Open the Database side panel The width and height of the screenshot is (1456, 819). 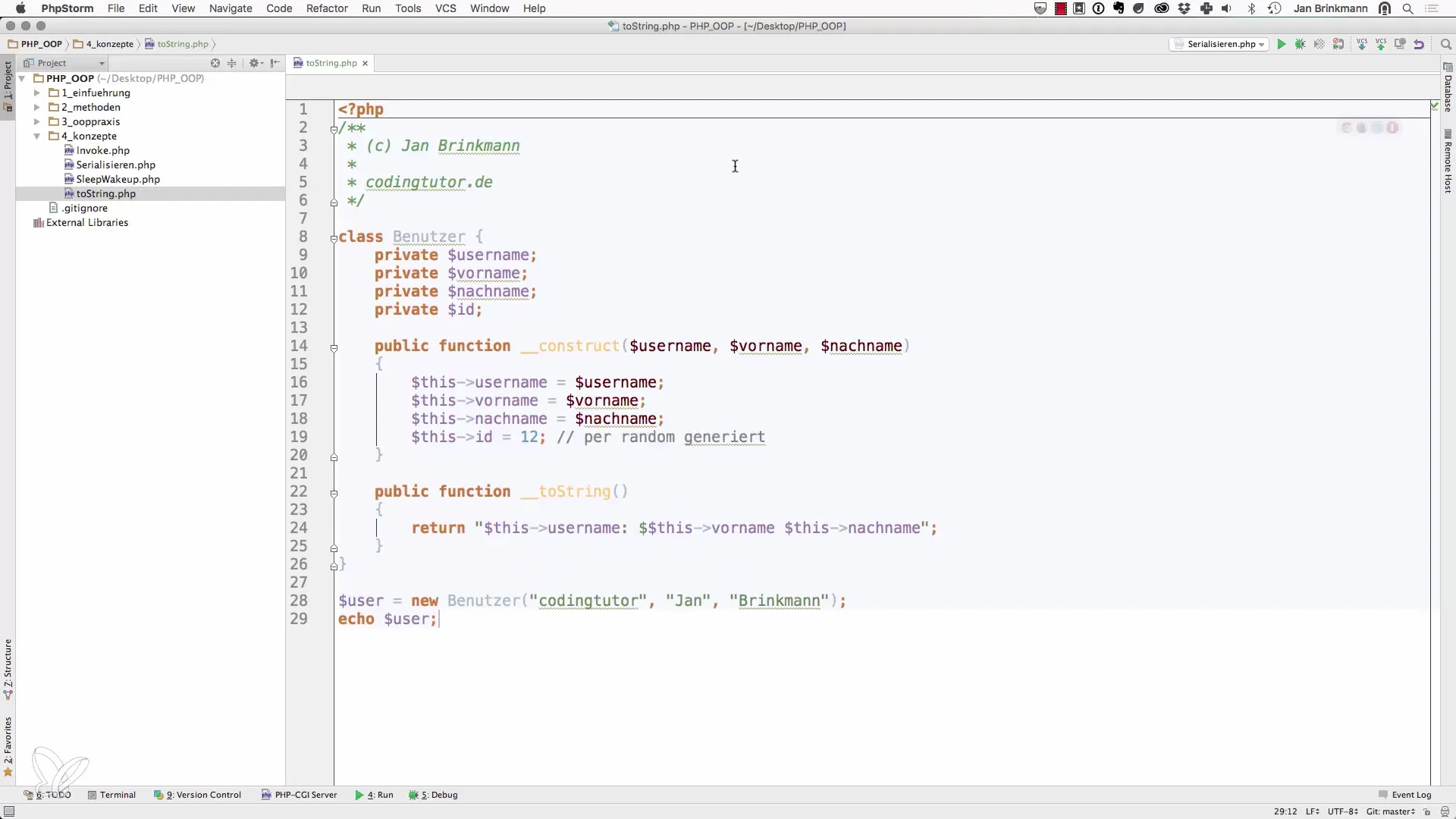[1448, 88]
